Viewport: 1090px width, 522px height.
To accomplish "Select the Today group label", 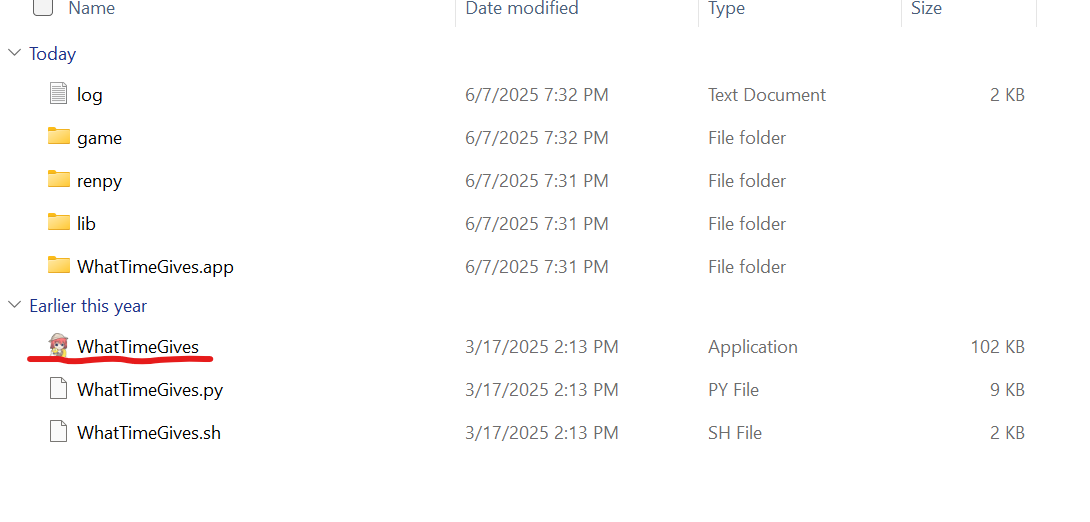I will click(53, 54).
